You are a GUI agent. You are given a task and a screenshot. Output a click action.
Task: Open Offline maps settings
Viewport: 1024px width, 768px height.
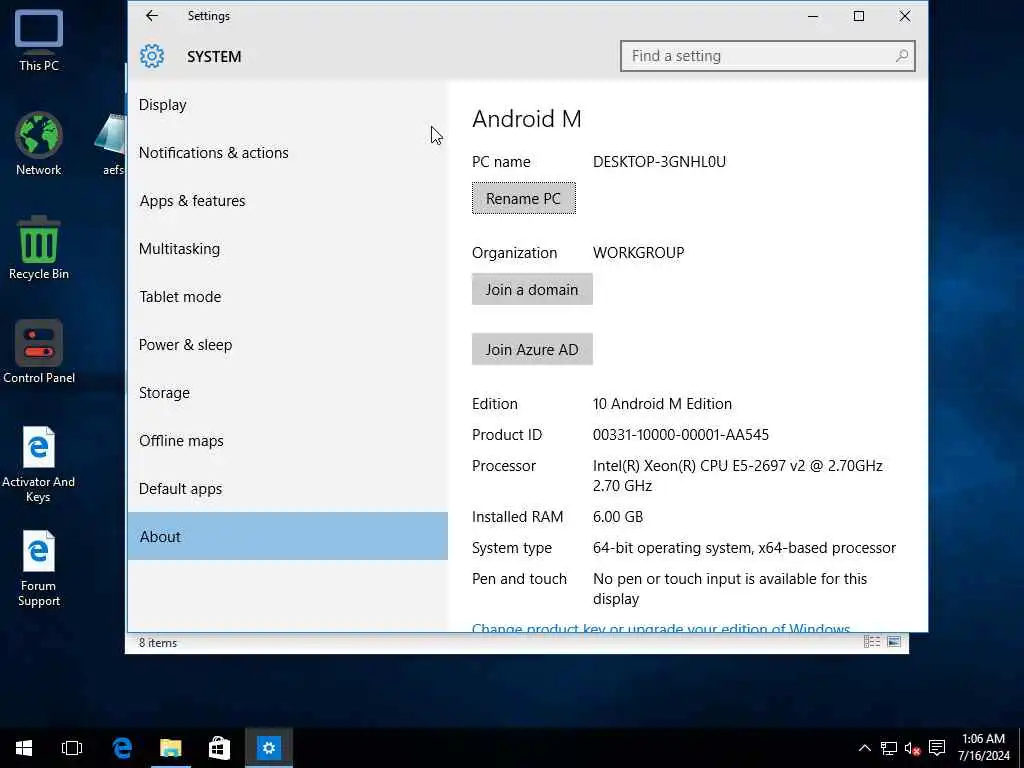click(287, 441)
